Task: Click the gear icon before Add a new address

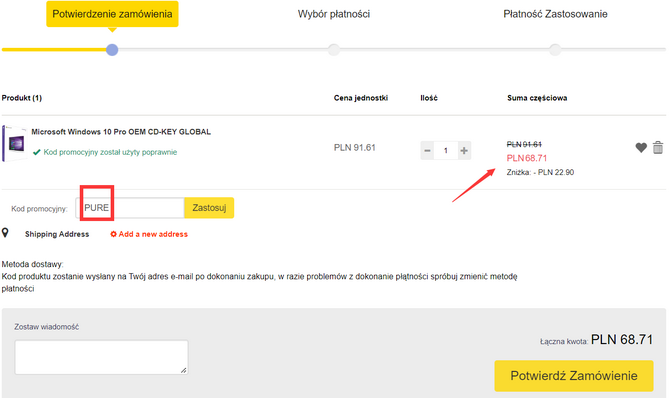Action: coord(113,234)
